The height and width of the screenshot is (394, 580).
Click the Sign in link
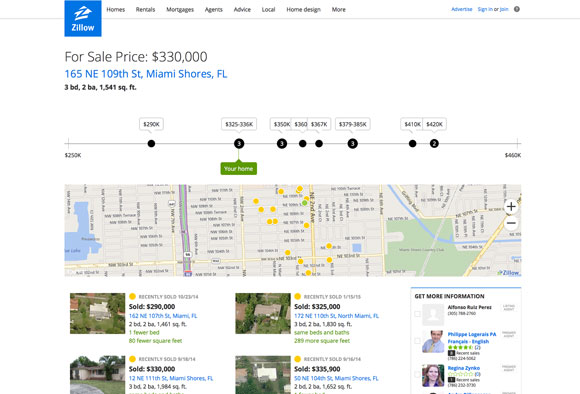pos(485,9)
